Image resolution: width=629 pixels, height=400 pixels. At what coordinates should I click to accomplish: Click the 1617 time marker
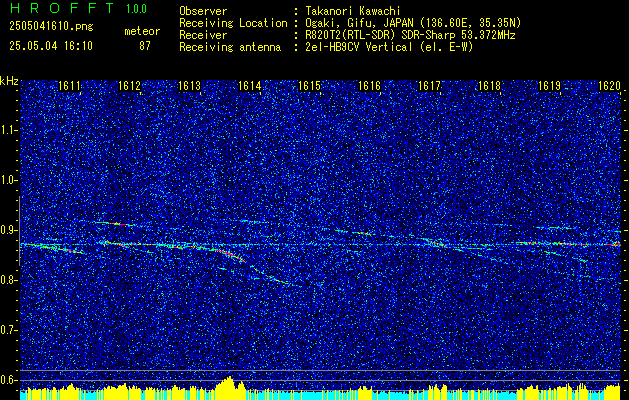[x=429, y=86]
